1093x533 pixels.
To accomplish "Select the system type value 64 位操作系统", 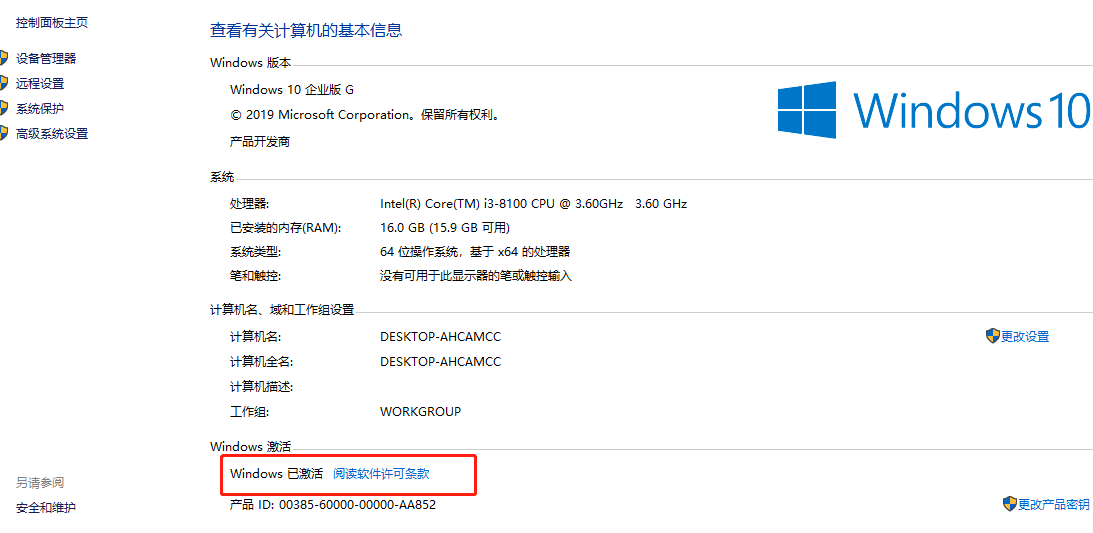I will click(475, 252).
